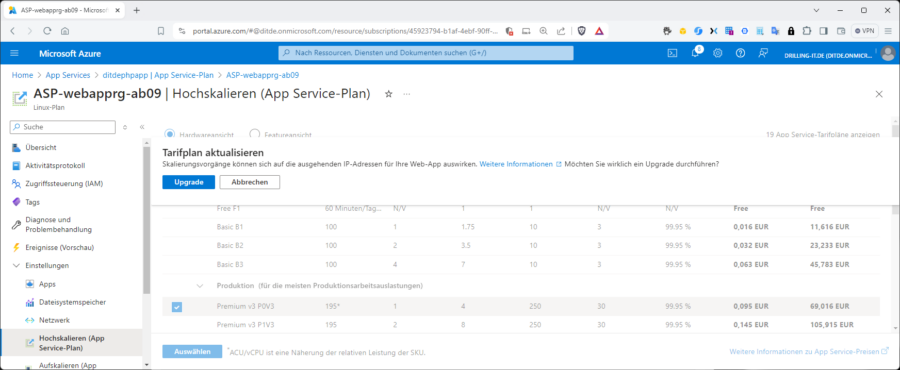Open the more options ellipsis beside title
This screenshot has width=900, height=370.
tap(407, 94)
